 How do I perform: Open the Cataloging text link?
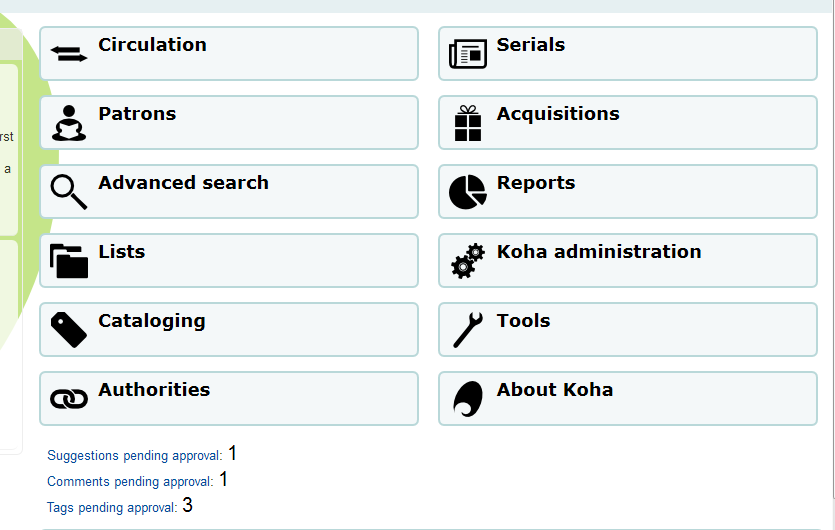(152, 321)
